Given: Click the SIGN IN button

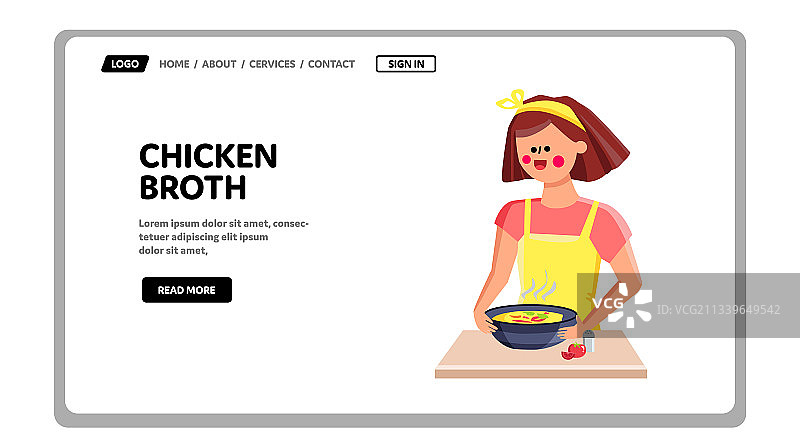Looking at the screenshot, I should point(406,64).
